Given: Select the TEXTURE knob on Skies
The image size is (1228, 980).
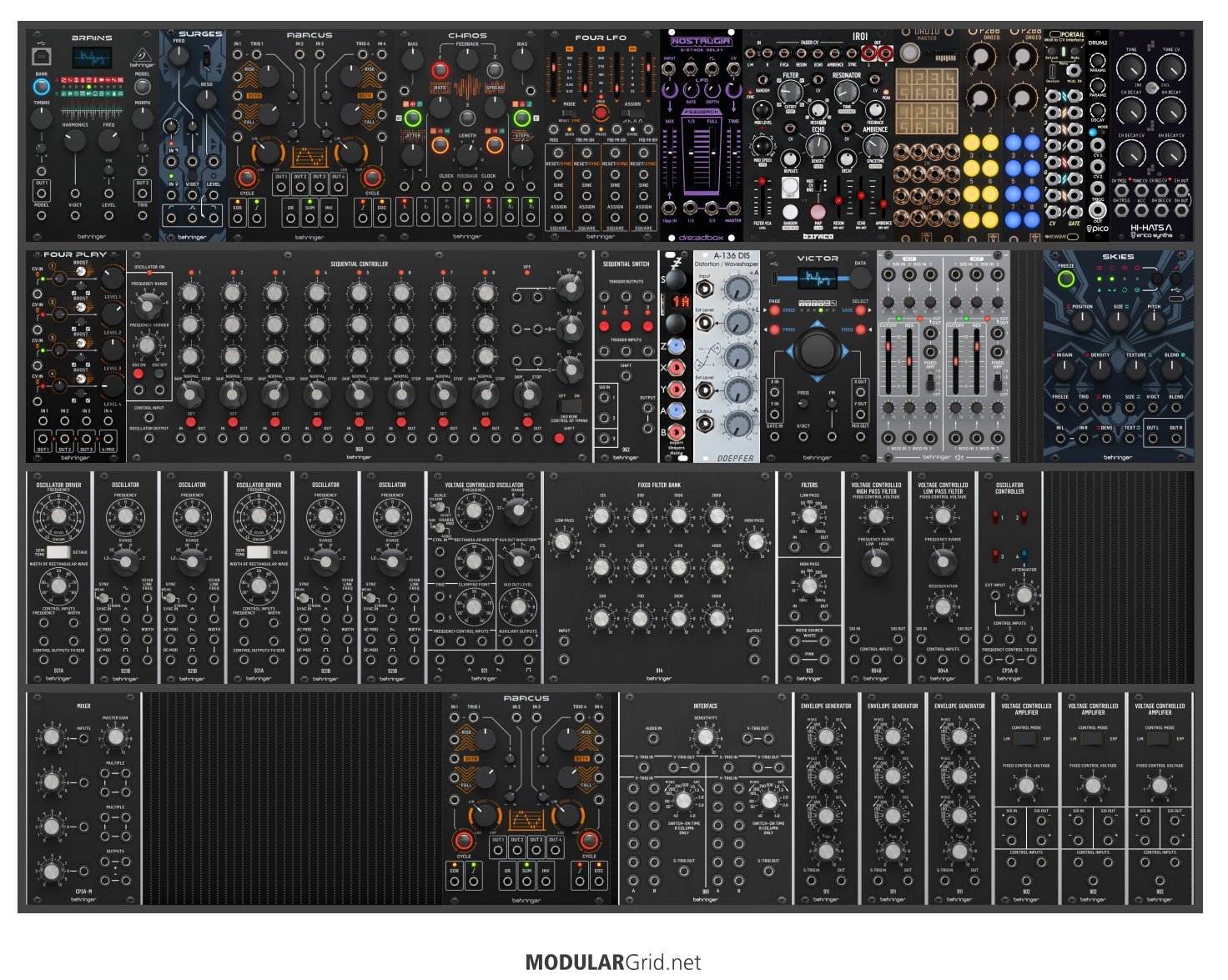Looking at the screenshot, I should [1136, 369].
